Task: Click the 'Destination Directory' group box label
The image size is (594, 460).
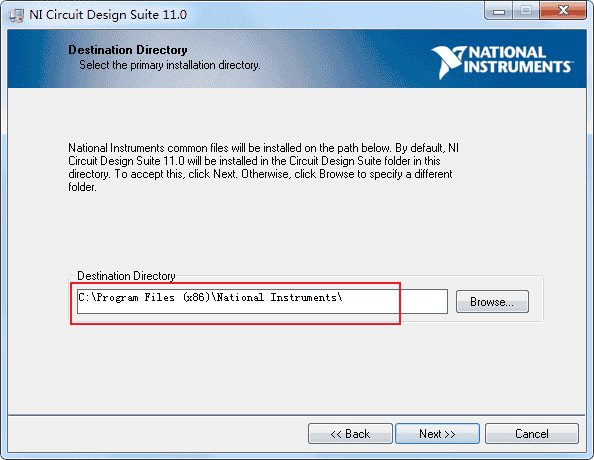Action: [126, 276]
